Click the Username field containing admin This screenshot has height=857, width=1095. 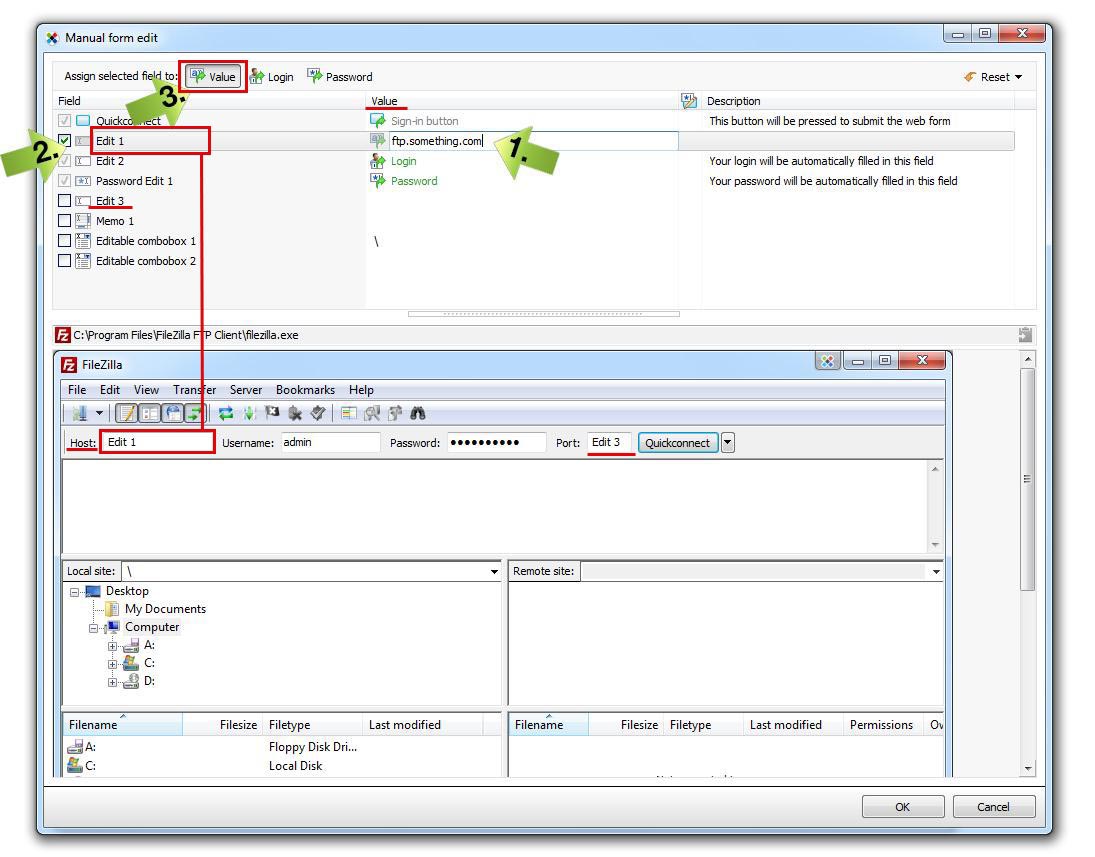coord(331,443)
